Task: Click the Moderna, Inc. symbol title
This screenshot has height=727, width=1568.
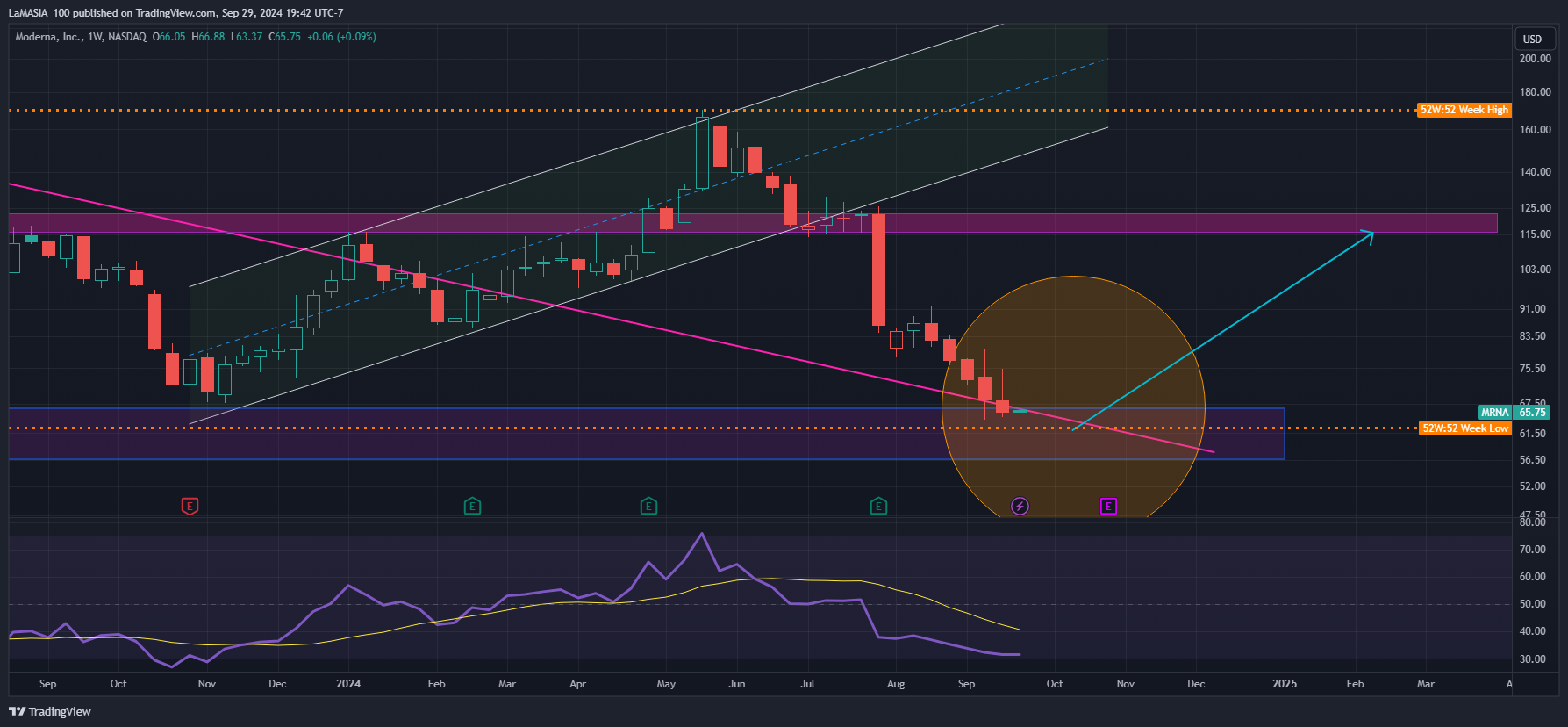Action: (81, 37)
